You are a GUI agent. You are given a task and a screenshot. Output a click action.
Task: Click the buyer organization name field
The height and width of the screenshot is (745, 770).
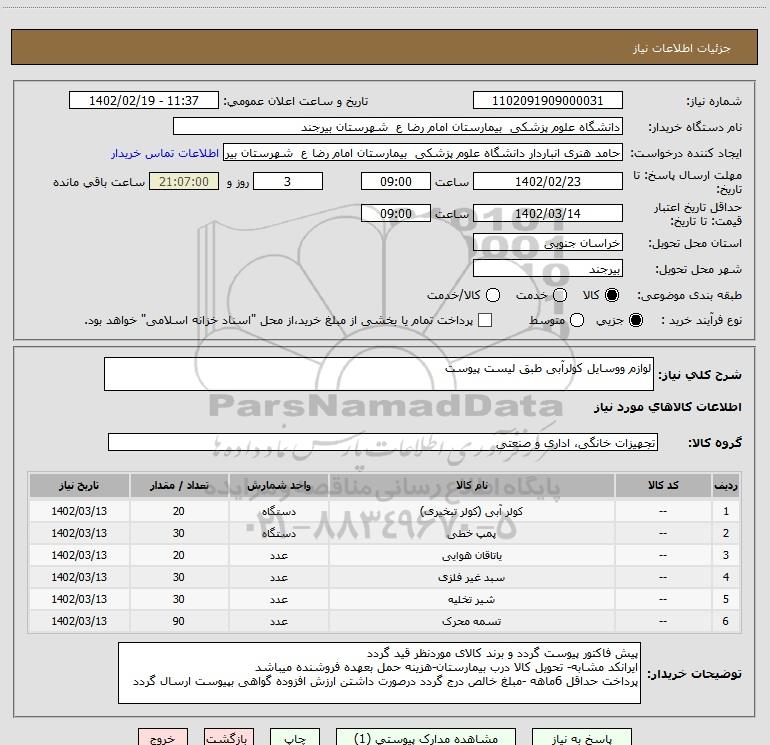pos(398,127)
